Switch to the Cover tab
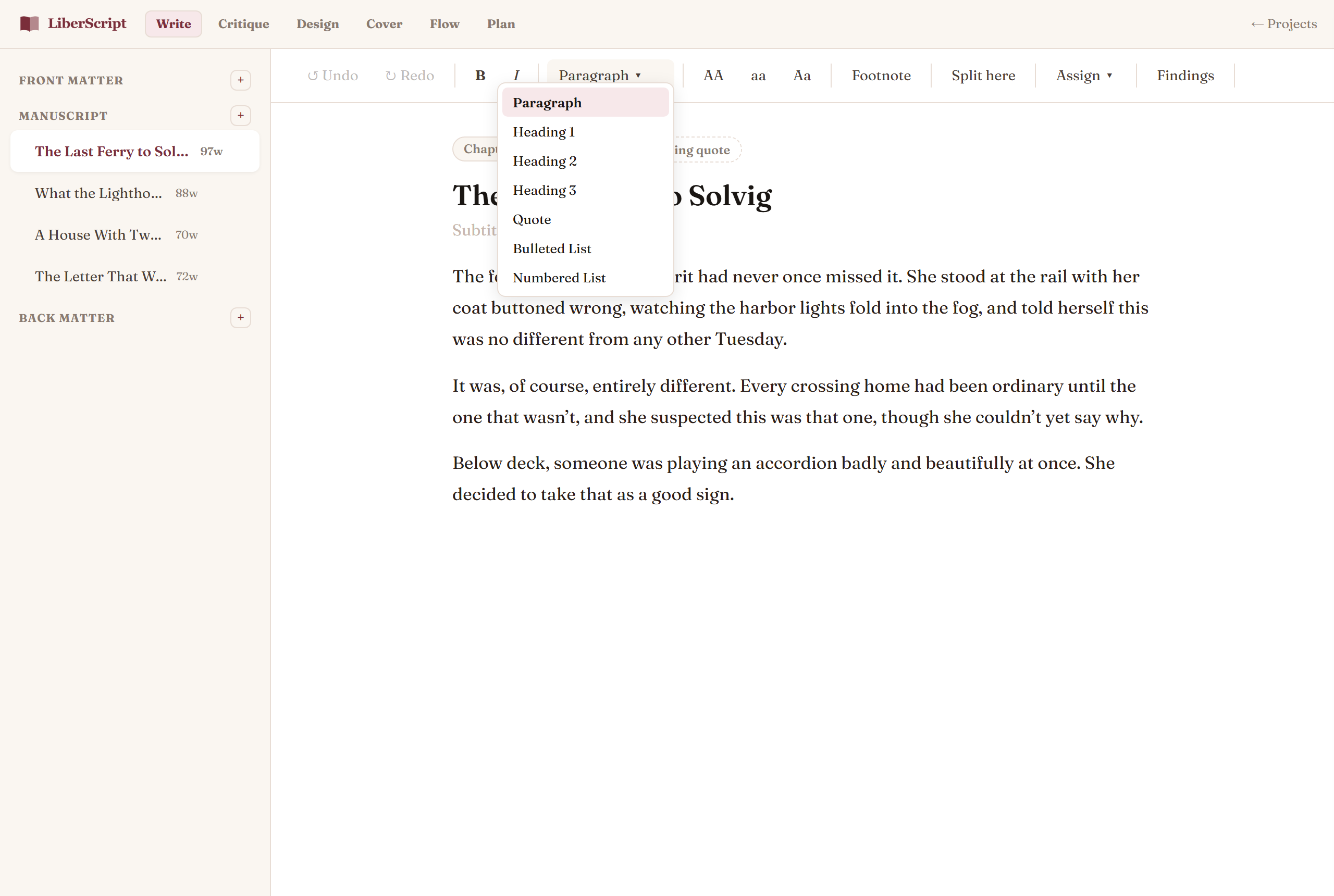Viewport: 1334px width, 896px height. click(384, 24)
